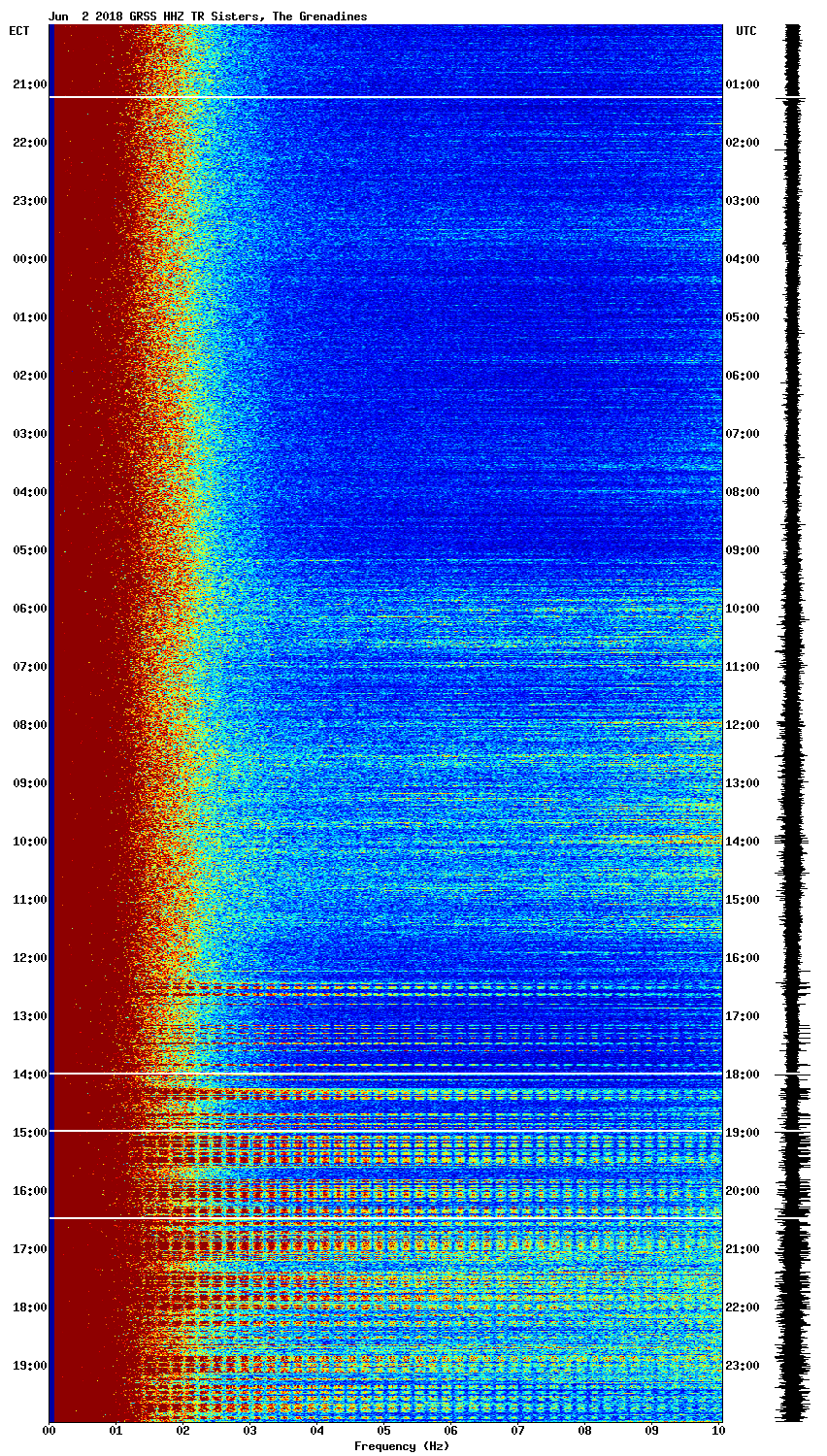Click the 'UTC' axis header label
Image resolution: width=827 pixels, height=1456 pixels.
point(745,31)
